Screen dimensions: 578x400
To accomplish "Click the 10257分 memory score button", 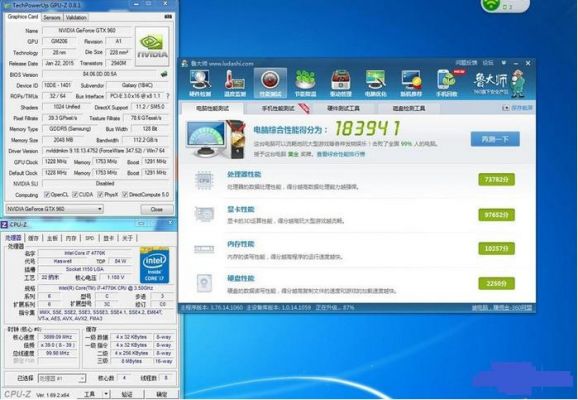I will point(497,248).
